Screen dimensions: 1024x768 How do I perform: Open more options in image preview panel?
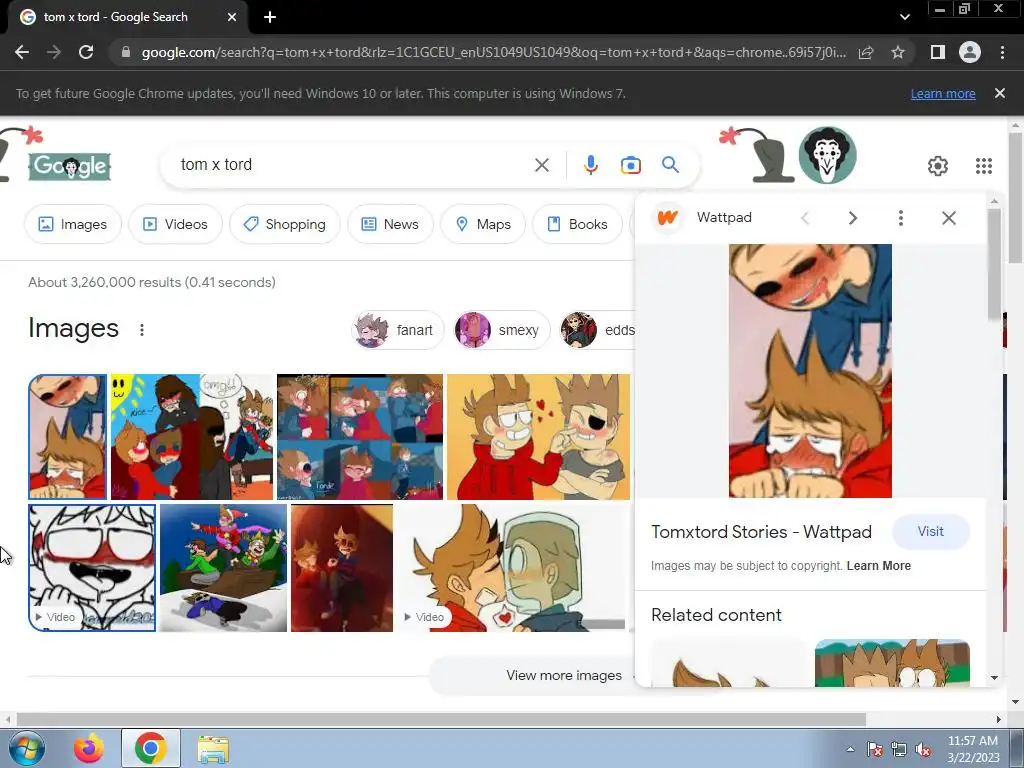tap(901, 217)
